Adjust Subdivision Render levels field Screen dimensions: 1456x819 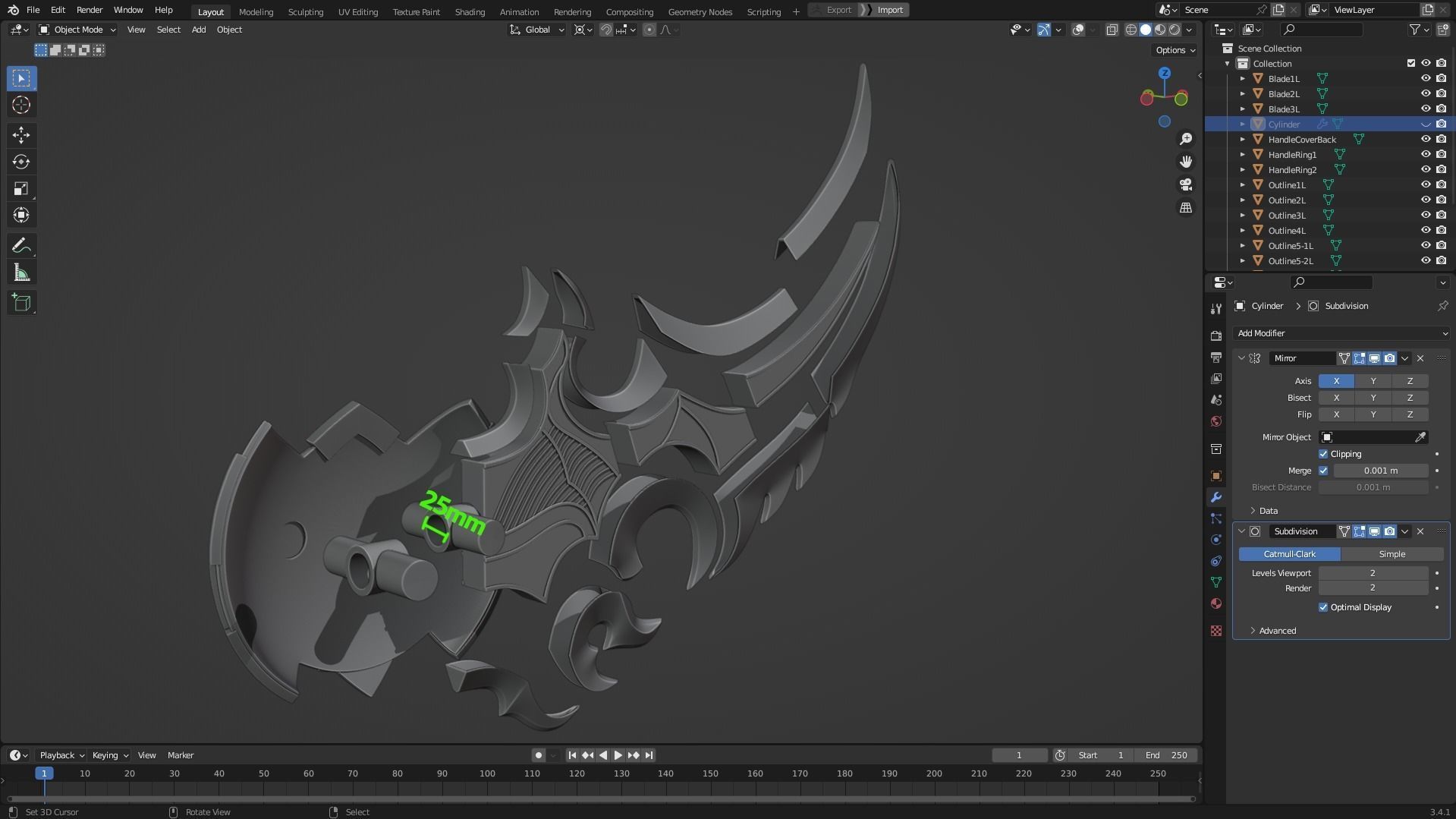point(1373,588)
